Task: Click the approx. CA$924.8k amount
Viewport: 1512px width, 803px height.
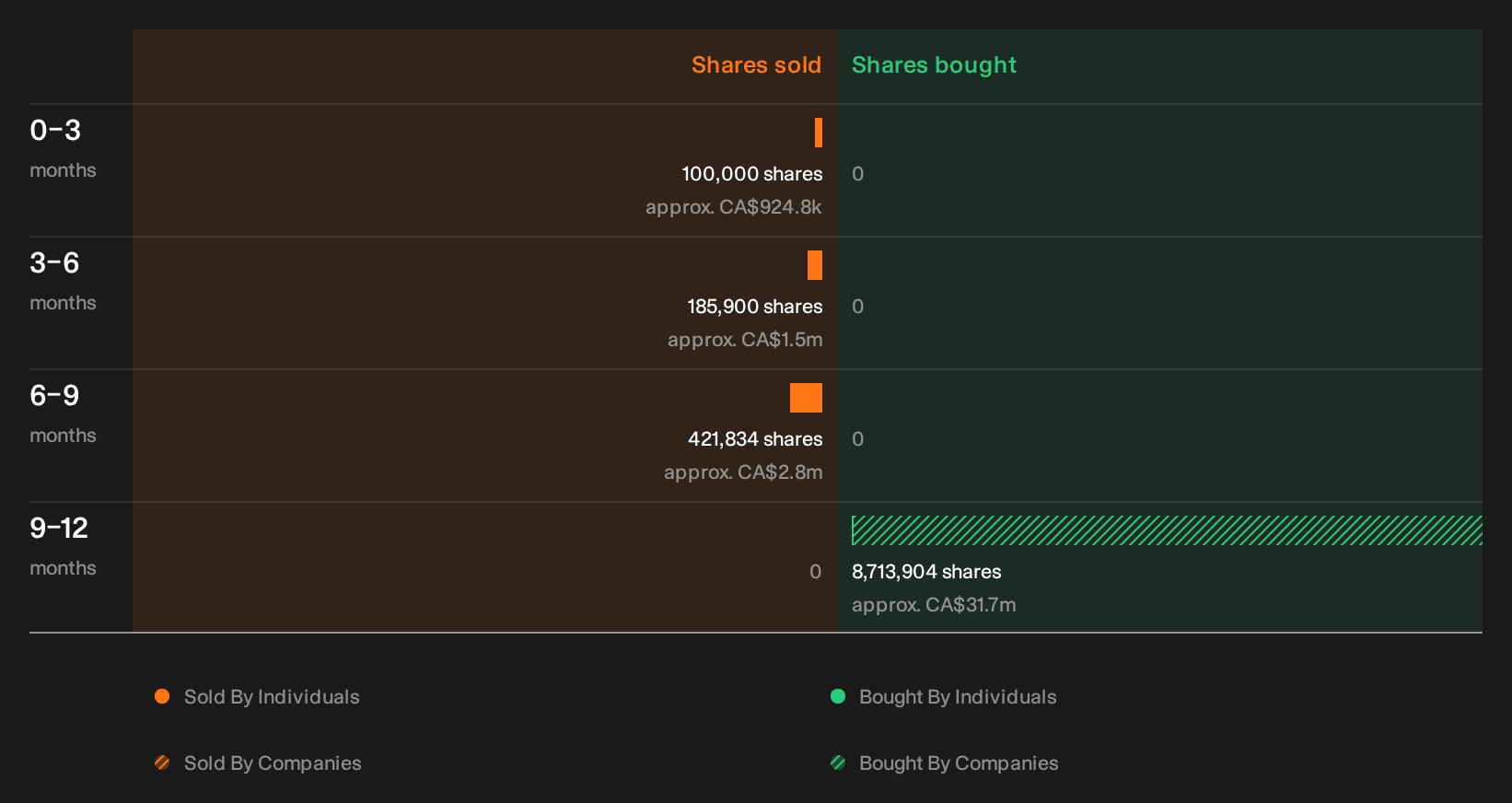Action: tap(734, 207)
